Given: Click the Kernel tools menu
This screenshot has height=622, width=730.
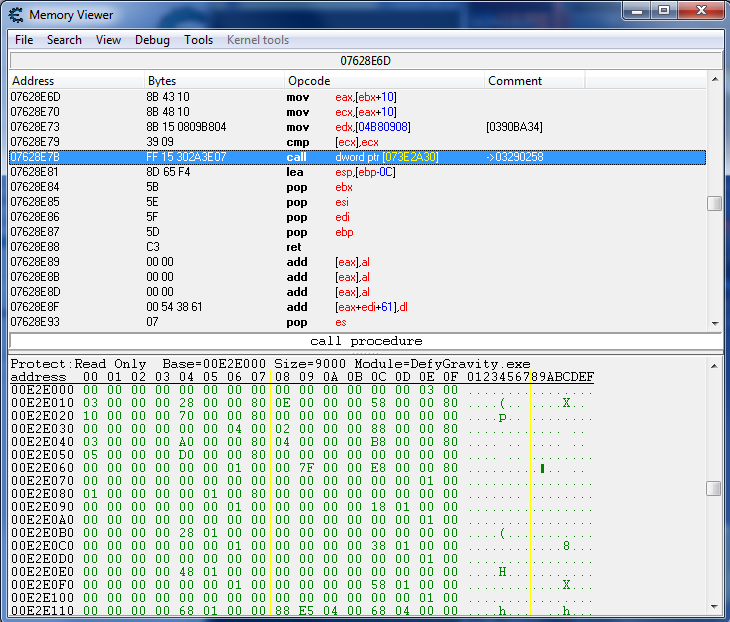Looking at the screenshot, I should click(x=258, y=40).
